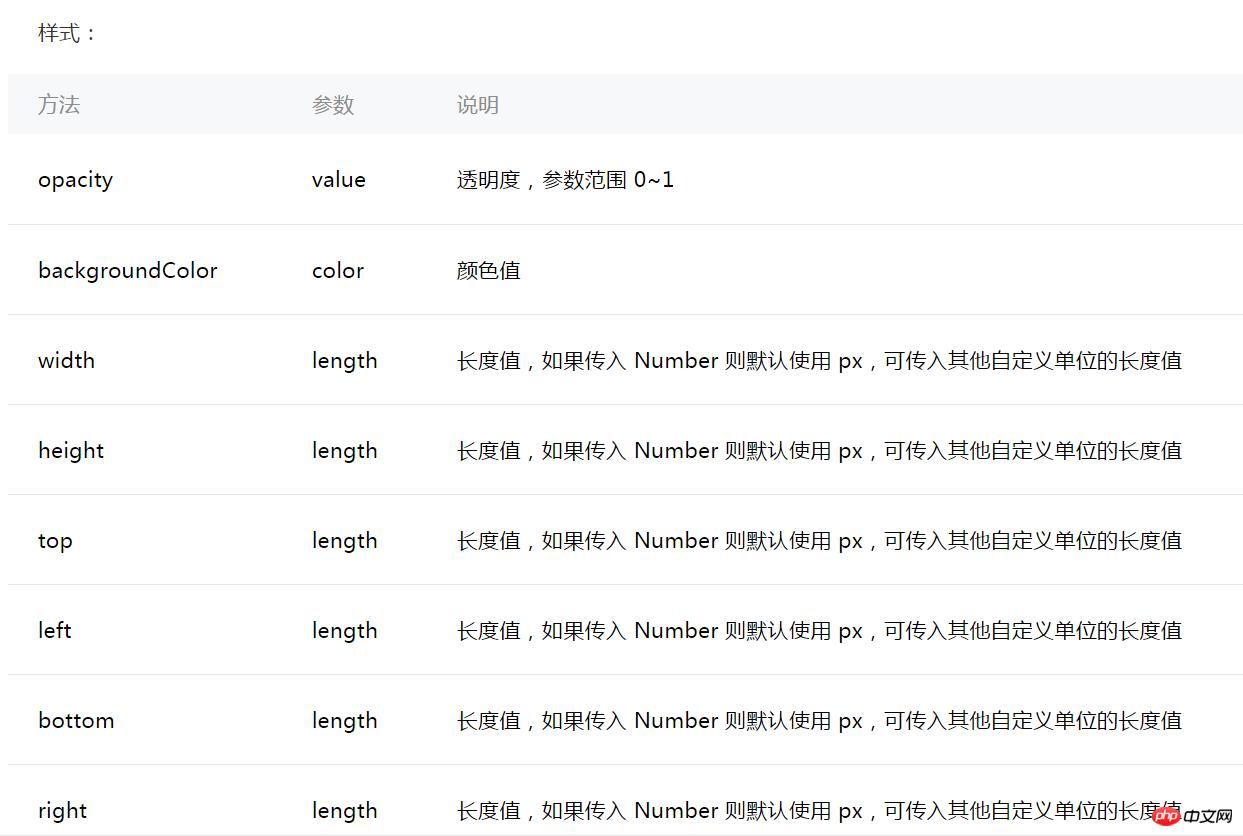Screen dimensions: 1243x836
Task: Click the 透明度 range description text
Action: click(565, 180)
